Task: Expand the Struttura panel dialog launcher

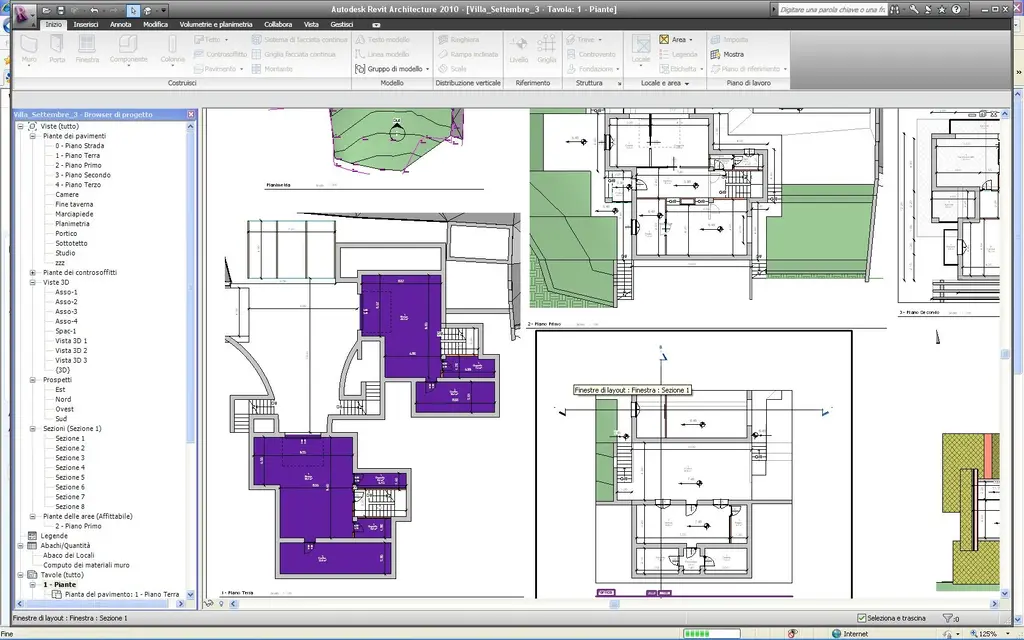Action: click(619, 84)
